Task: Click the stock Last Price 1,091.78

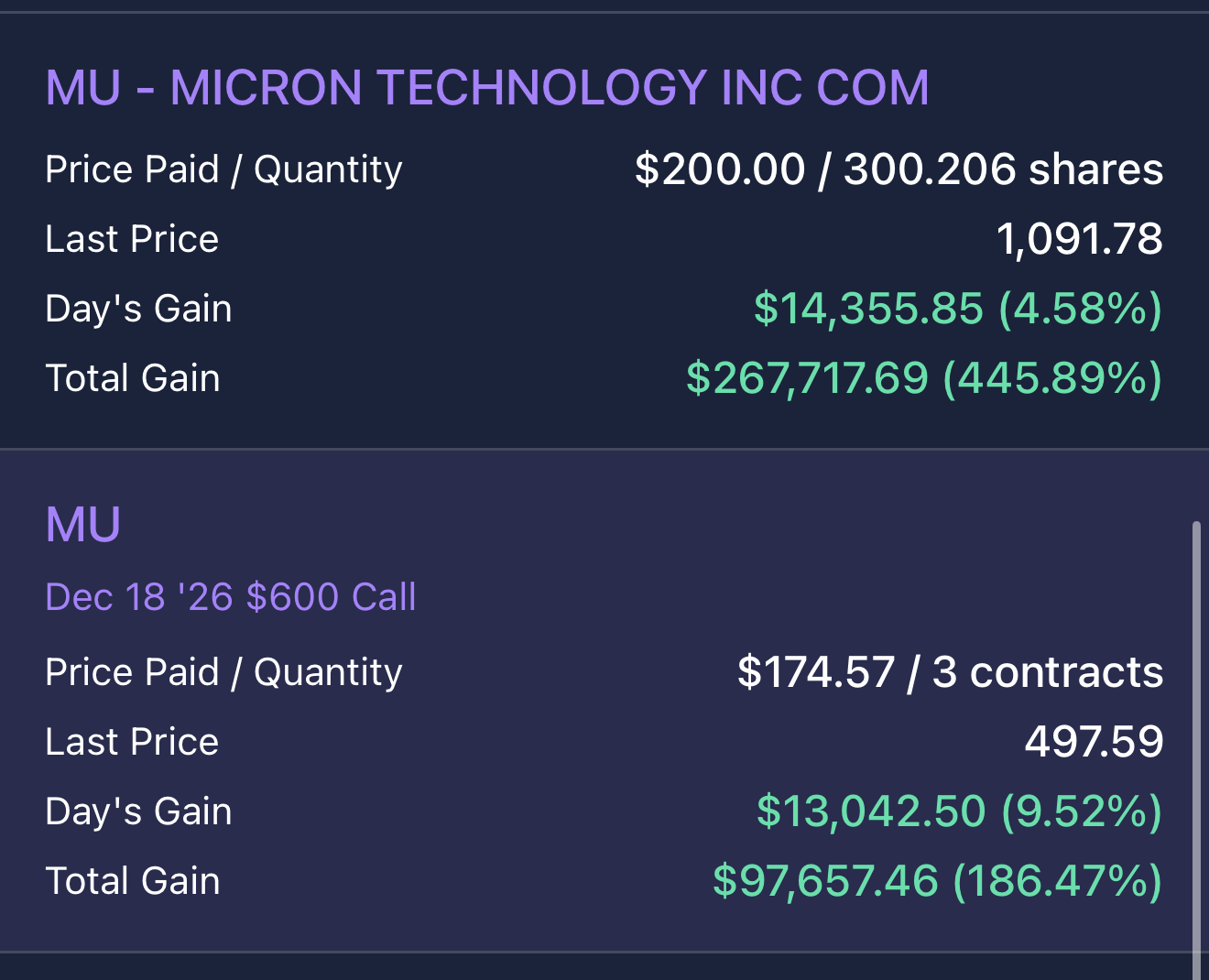Action: (1079, 239)
